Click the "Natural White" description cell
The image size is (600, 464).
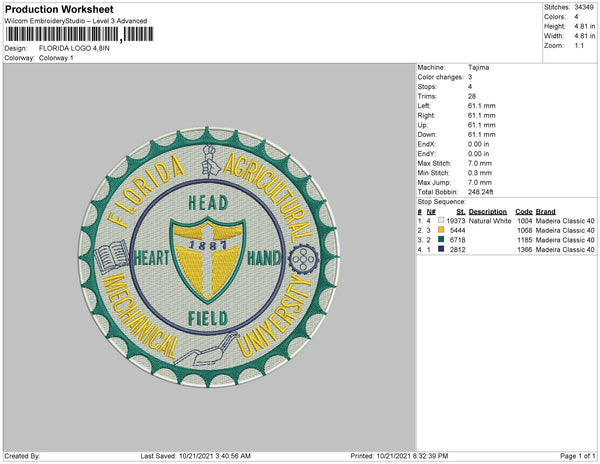pos(490,221)
